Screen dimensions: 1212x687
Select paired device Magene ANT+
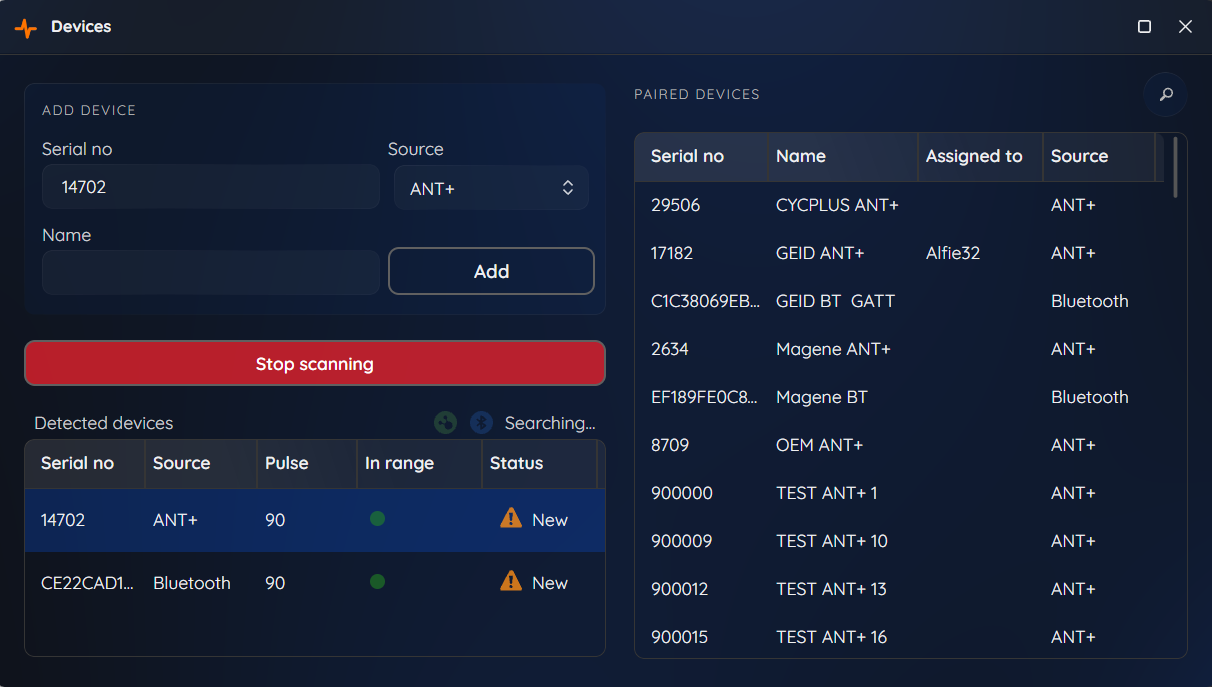(x=900, y=349)
